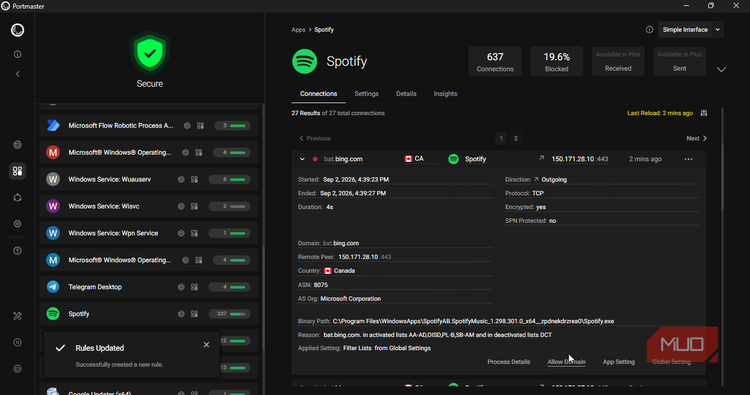Open the SPN icon in the sidebar
750x395 pixels.
pyautogui.click(x=18, y=198)
